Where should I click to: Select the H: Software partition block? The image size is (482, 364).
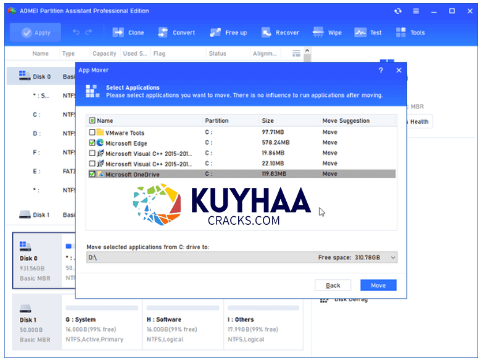[x=183, y=322]
